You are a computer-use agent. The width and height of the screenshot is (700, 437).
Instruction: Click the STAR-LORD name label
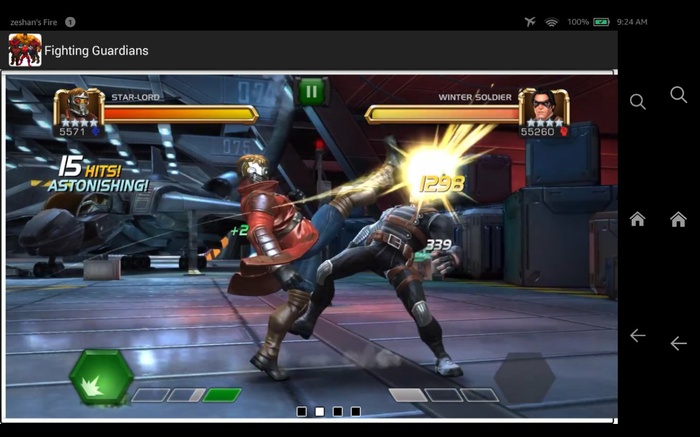pyautogui.click(x=135, y=97)
